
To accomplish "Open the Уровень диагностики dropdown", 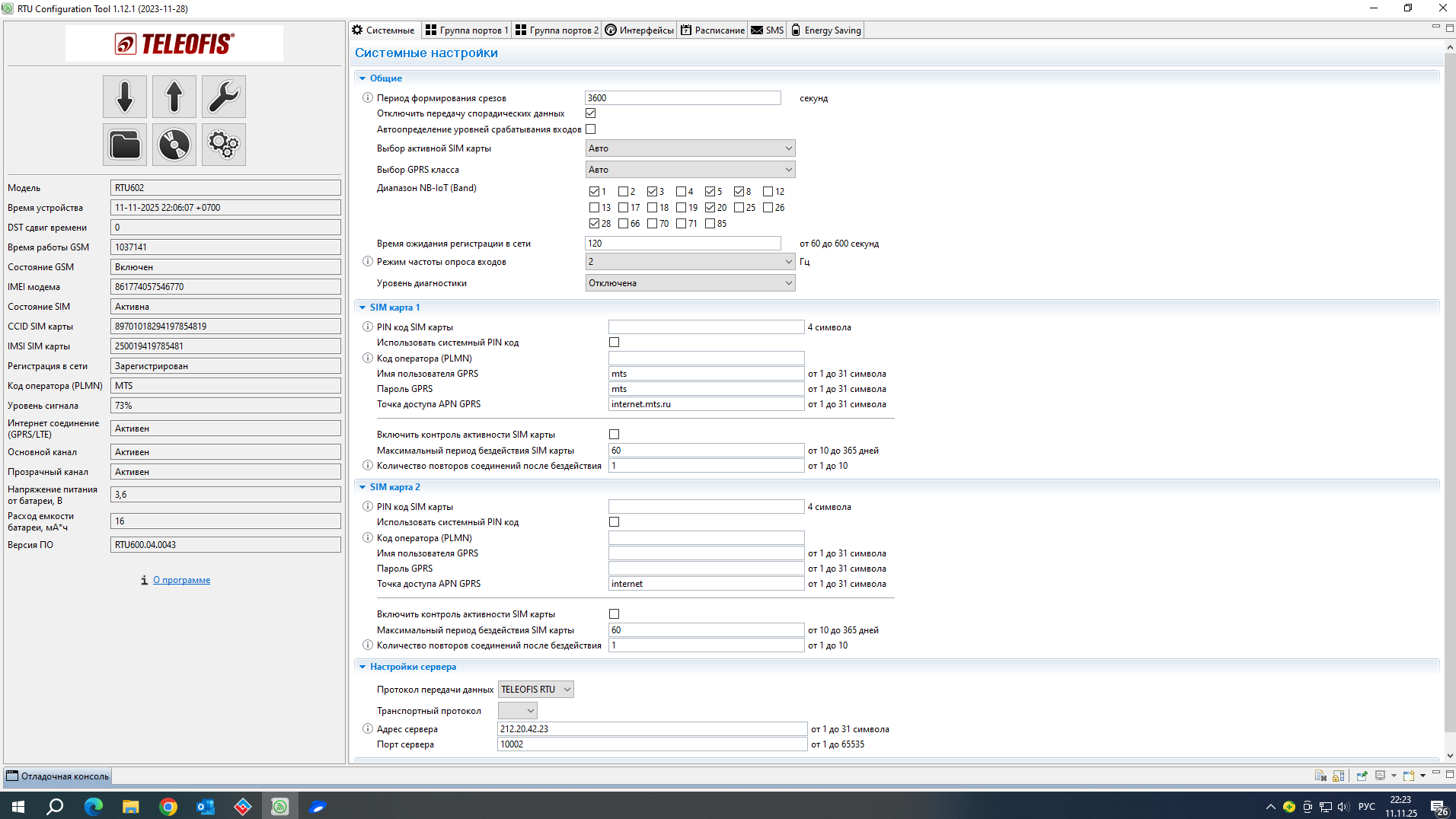I will pyautogui.click(x=690, y=283).
